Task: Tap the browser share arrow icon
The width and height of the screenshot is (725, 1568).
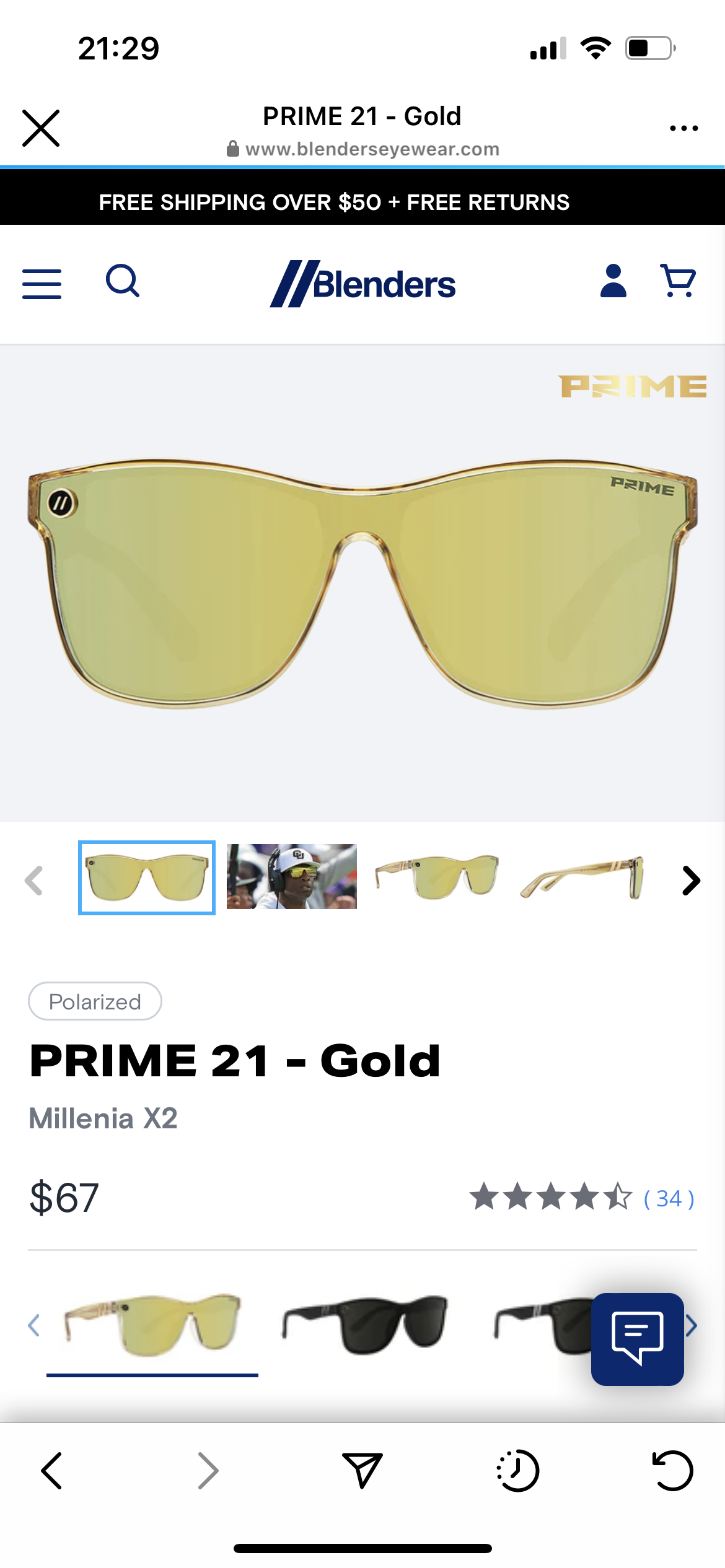Action: click(x=362, y=1470)
